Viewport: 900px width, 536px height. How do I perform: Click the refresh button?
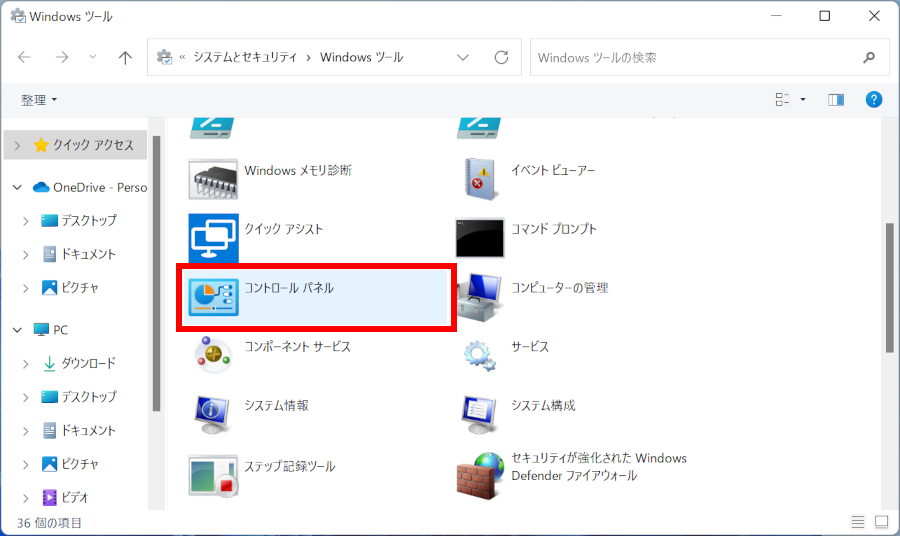click(x=501, y=58)
